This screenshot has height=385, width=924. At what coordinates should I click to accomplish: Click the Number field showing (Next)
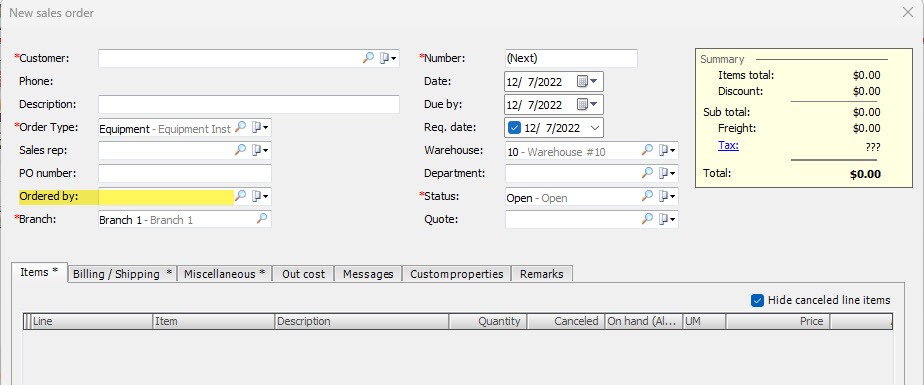pyautogui.click(x=572, y=58)
